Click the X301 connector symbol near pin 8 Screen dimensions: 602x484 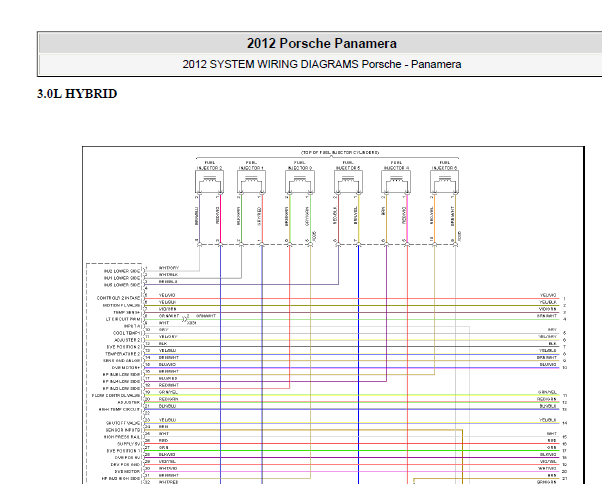185,319
